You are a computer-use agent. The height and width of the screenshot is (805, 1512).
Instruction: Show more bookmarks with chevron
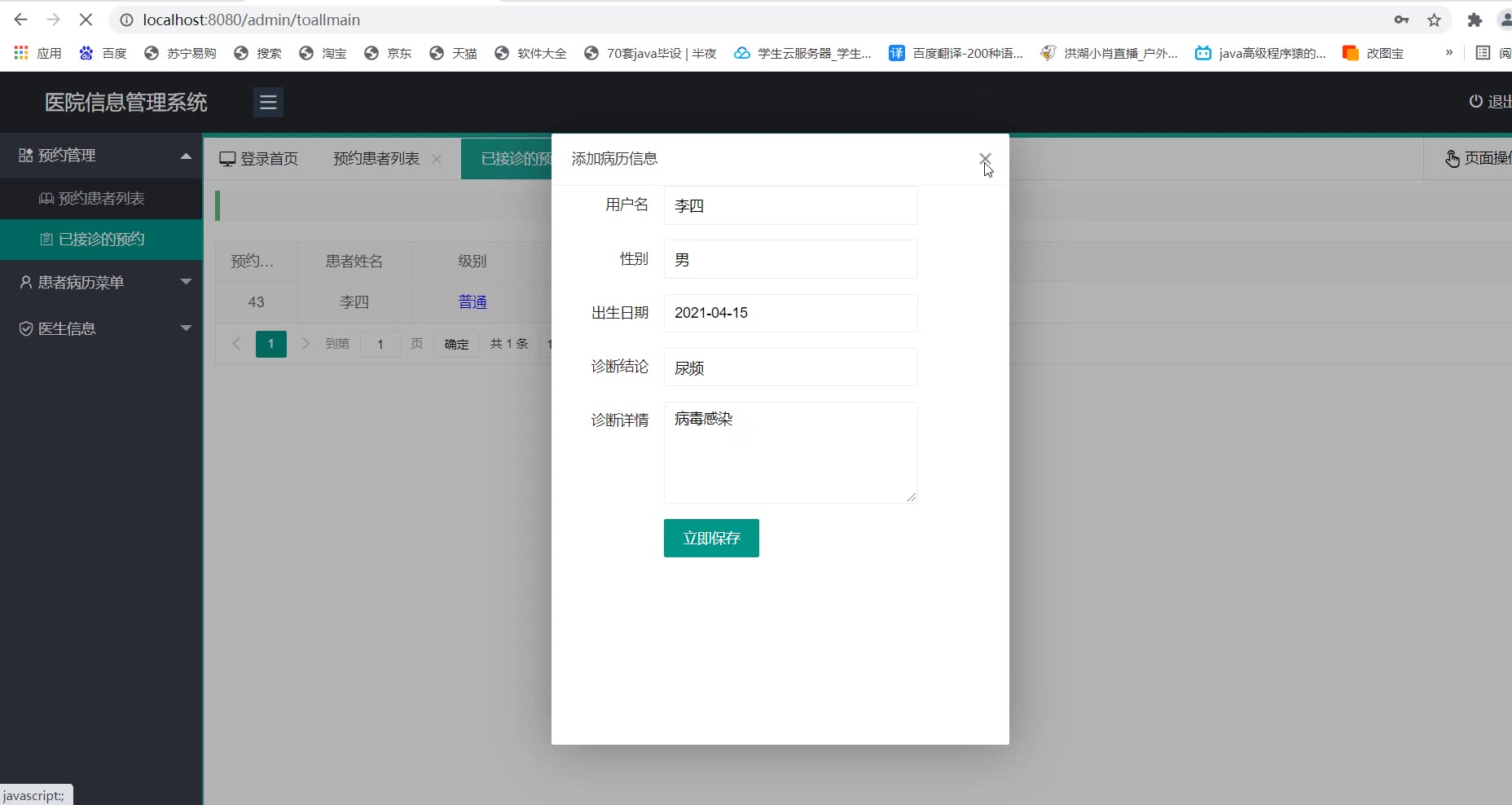pos(1448,53)
